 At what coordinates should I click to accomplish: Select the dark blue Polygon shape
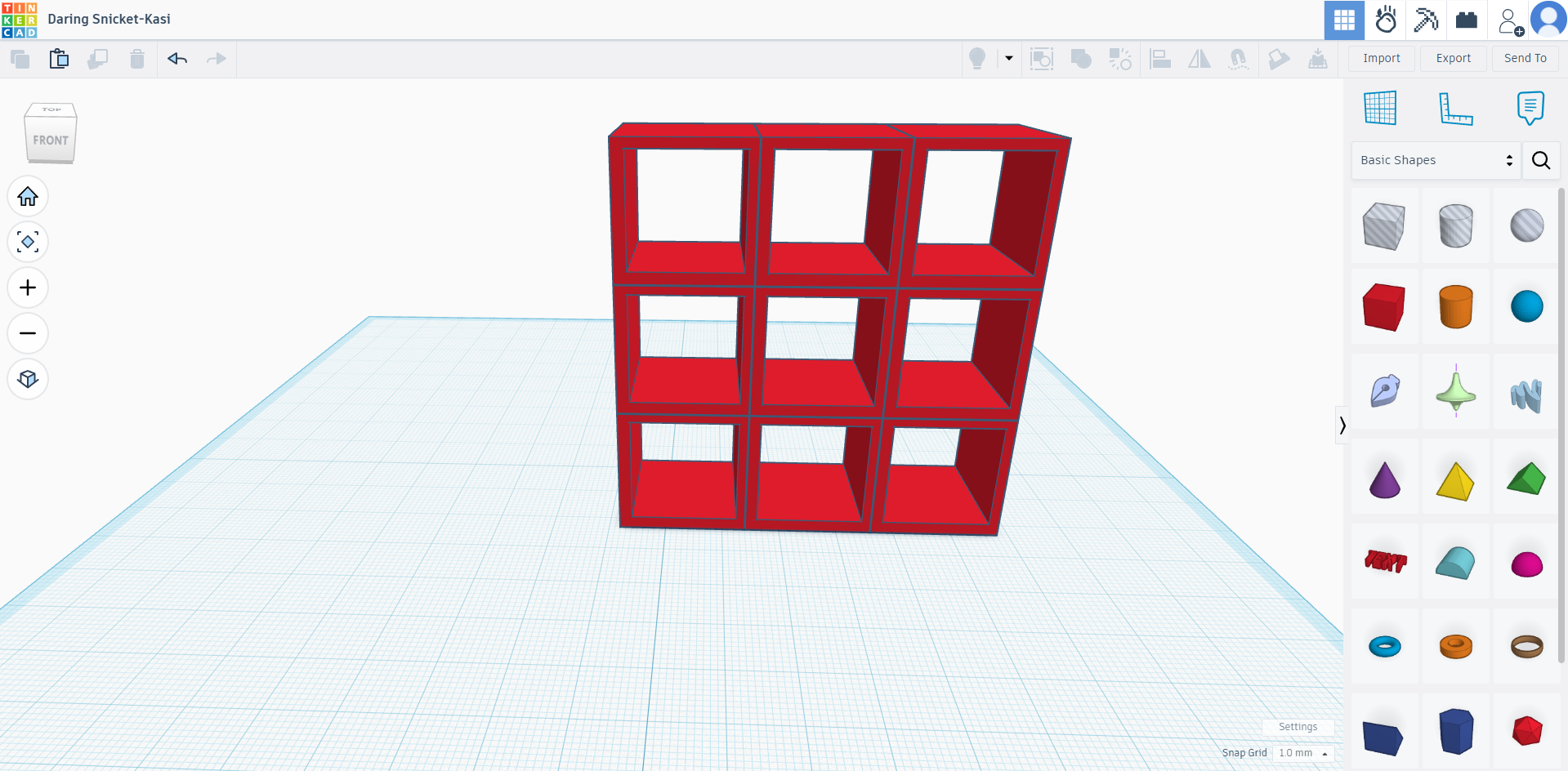tap(1455, 731)
